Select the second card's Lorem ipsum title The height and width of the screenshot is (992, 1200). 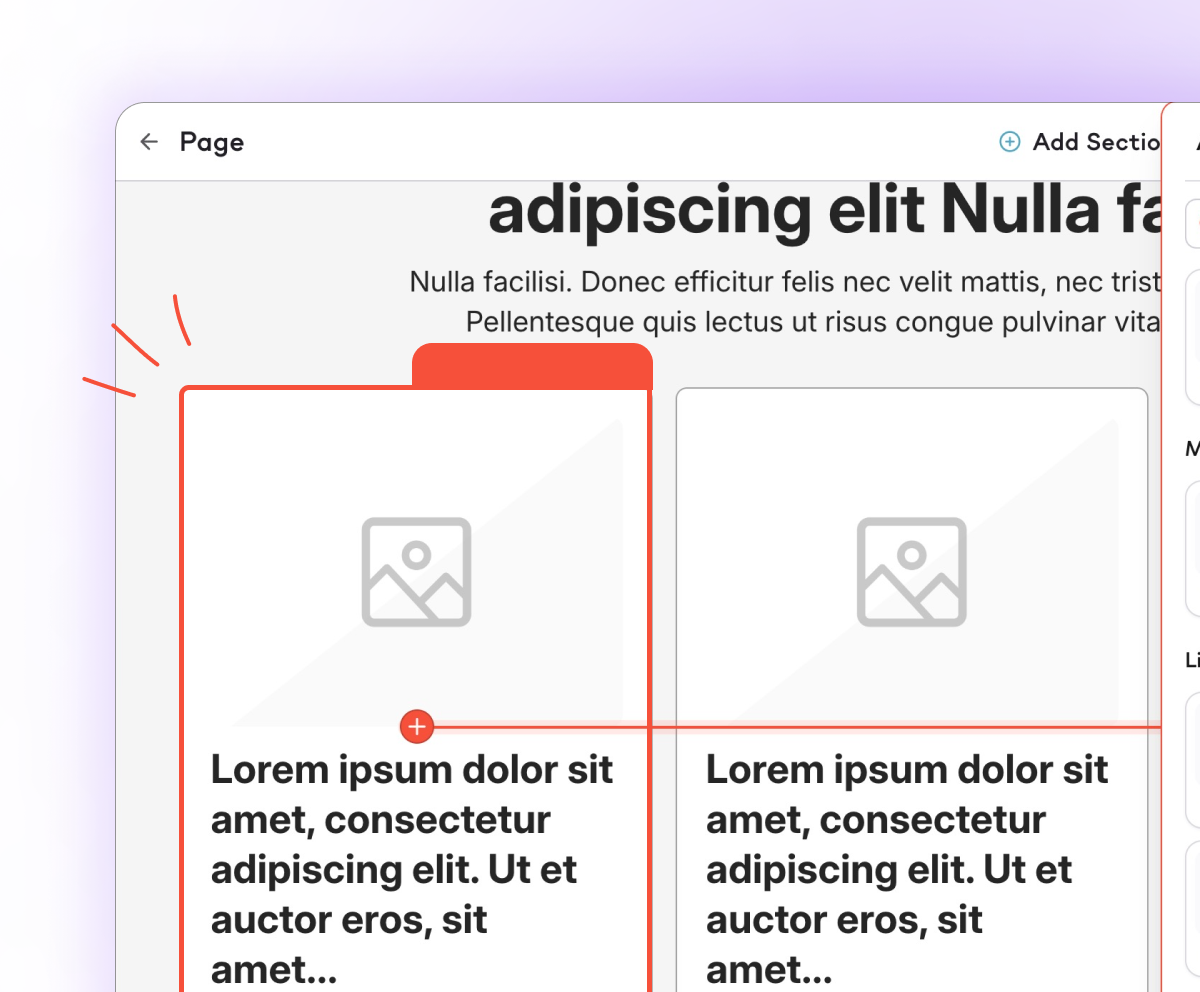point(907,868)
